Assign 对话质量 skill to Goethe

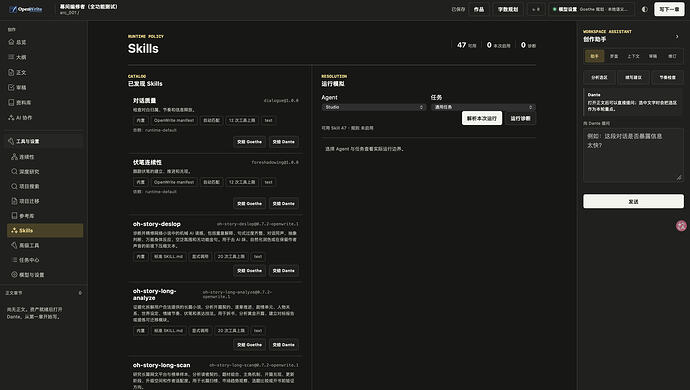pos(250,142)
